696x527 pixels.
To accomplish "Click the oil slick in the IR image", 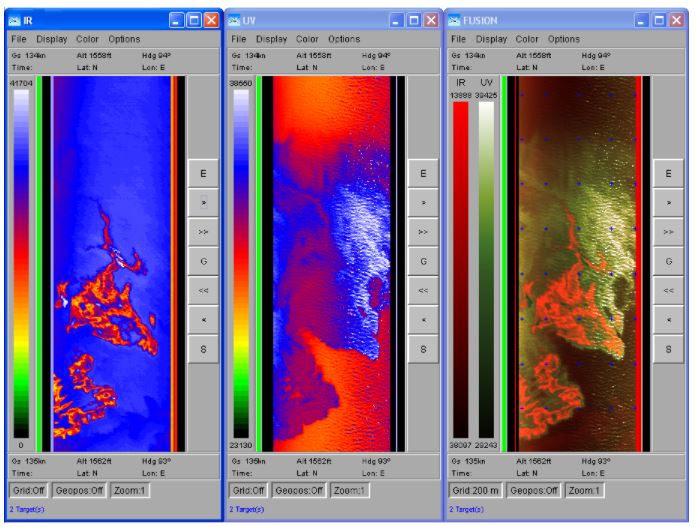I will pyautogui.click(x=110, y=300).
